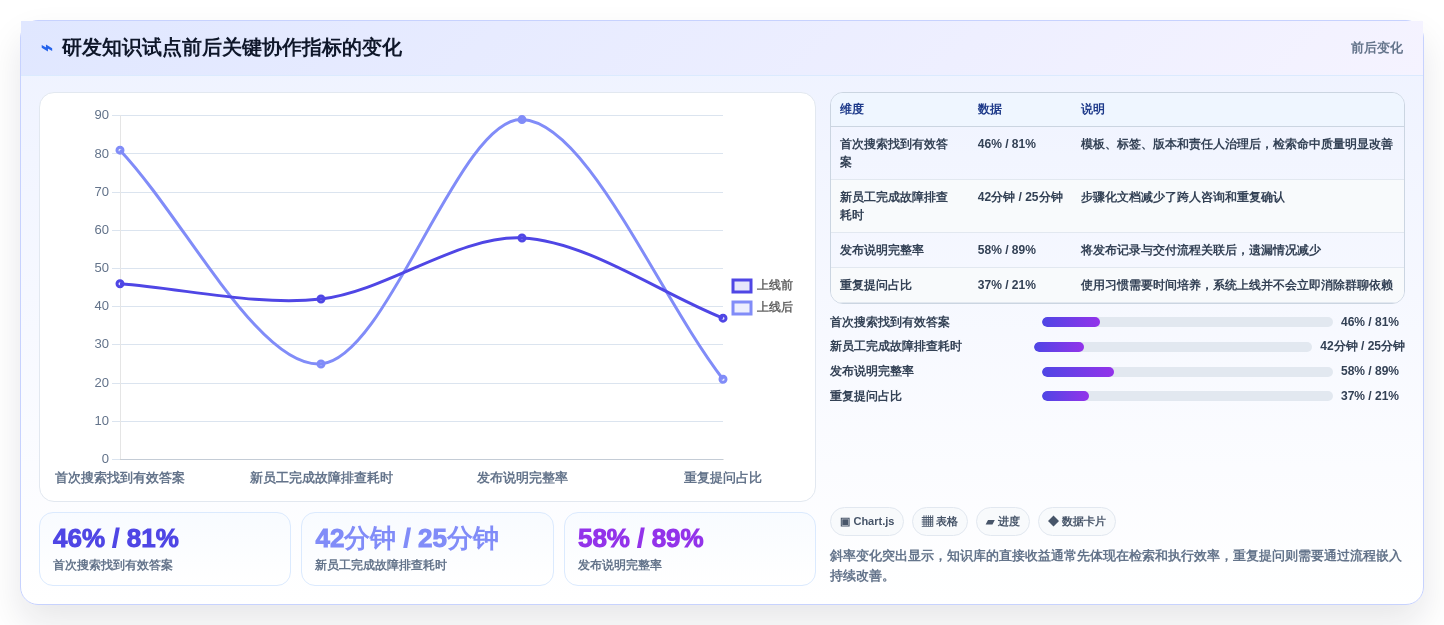Click 上线前 data point at 新员工完成故障排查耗时
Image resolution: width=1444 pixels, height=625 pixels.
click(x=321, y=299)
